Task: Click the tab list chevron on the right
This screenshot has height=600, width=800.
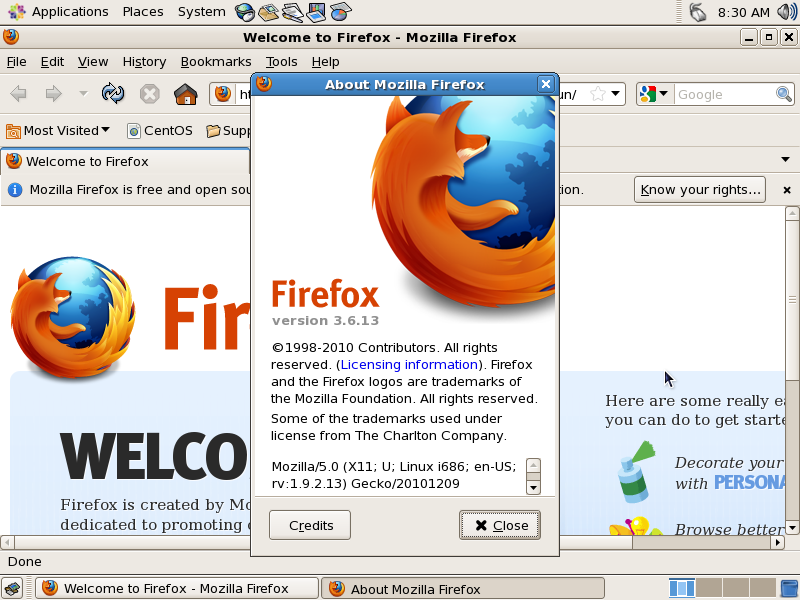Action: point(784,159)
